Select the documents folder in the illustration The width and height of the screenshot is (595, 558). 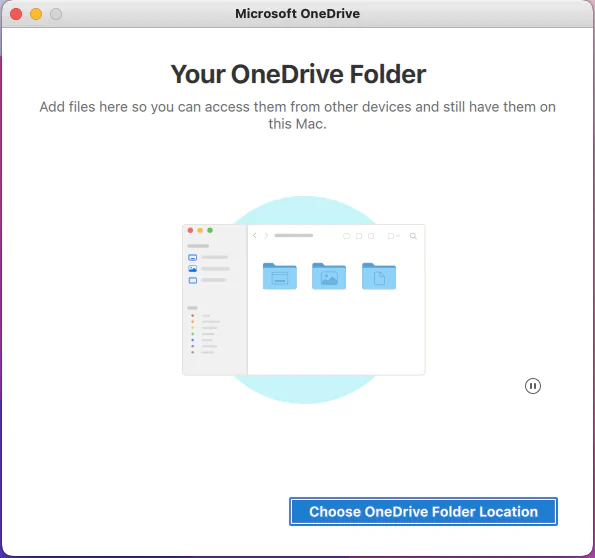(x=379, y=276)
